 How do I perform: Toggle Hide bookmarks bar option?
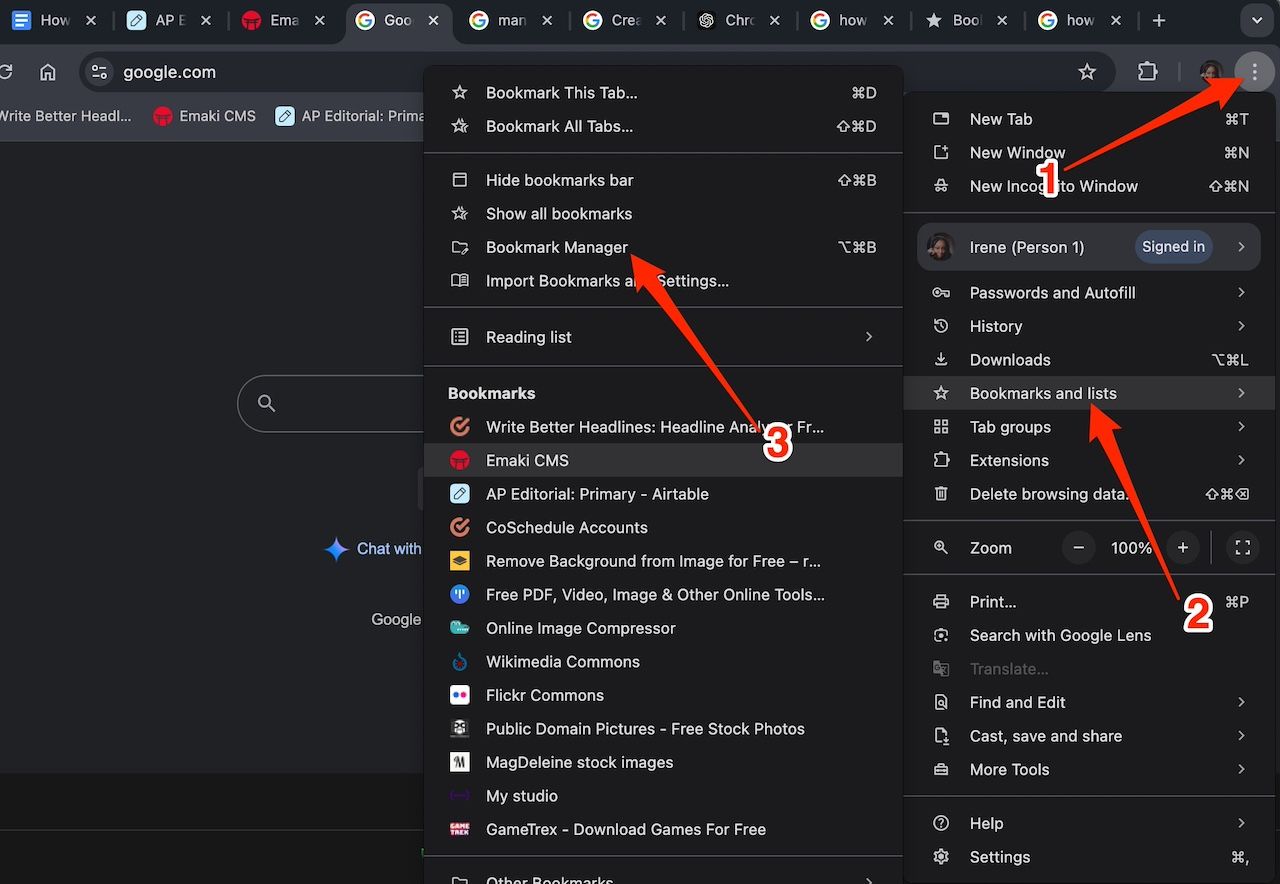pos(663,180)
